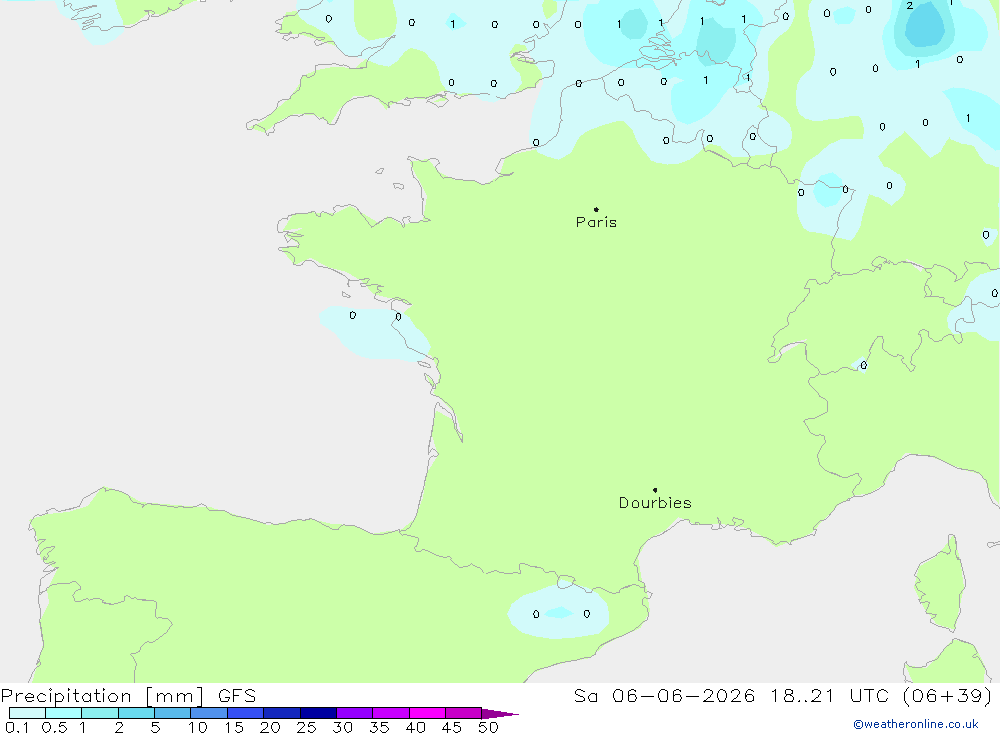The image size is (1000, 733).
Task: Open the weatheronline.co.uk copyright link
Action: pyautogui.click(x=915, y=724)
